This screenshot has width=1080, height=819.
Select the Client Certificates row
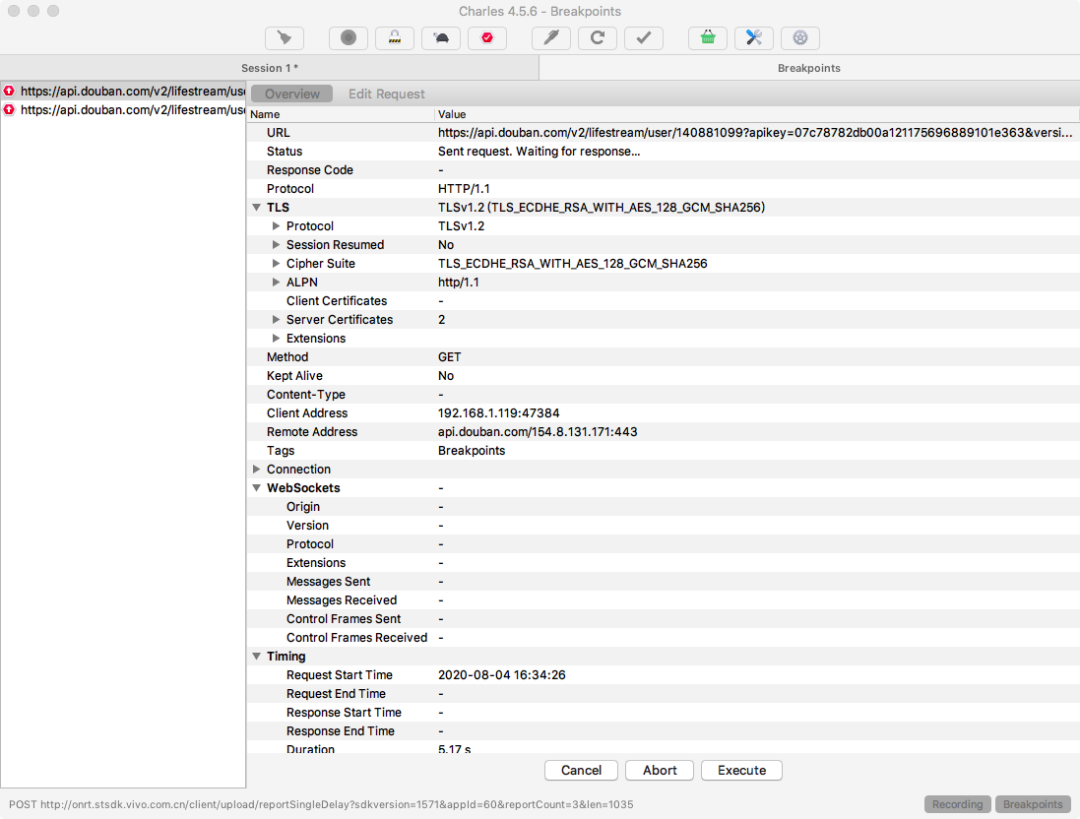click(x=663, y=301)
